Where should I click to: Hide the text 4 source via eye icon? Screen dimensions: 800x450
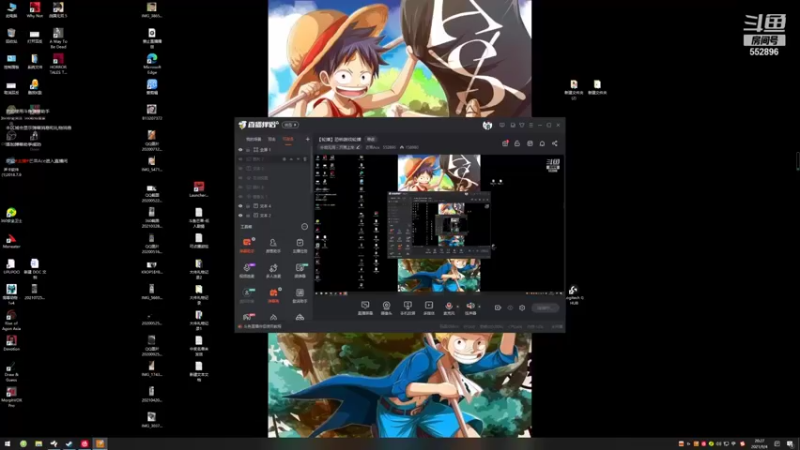pyautogui.click(x=240, y=206)
